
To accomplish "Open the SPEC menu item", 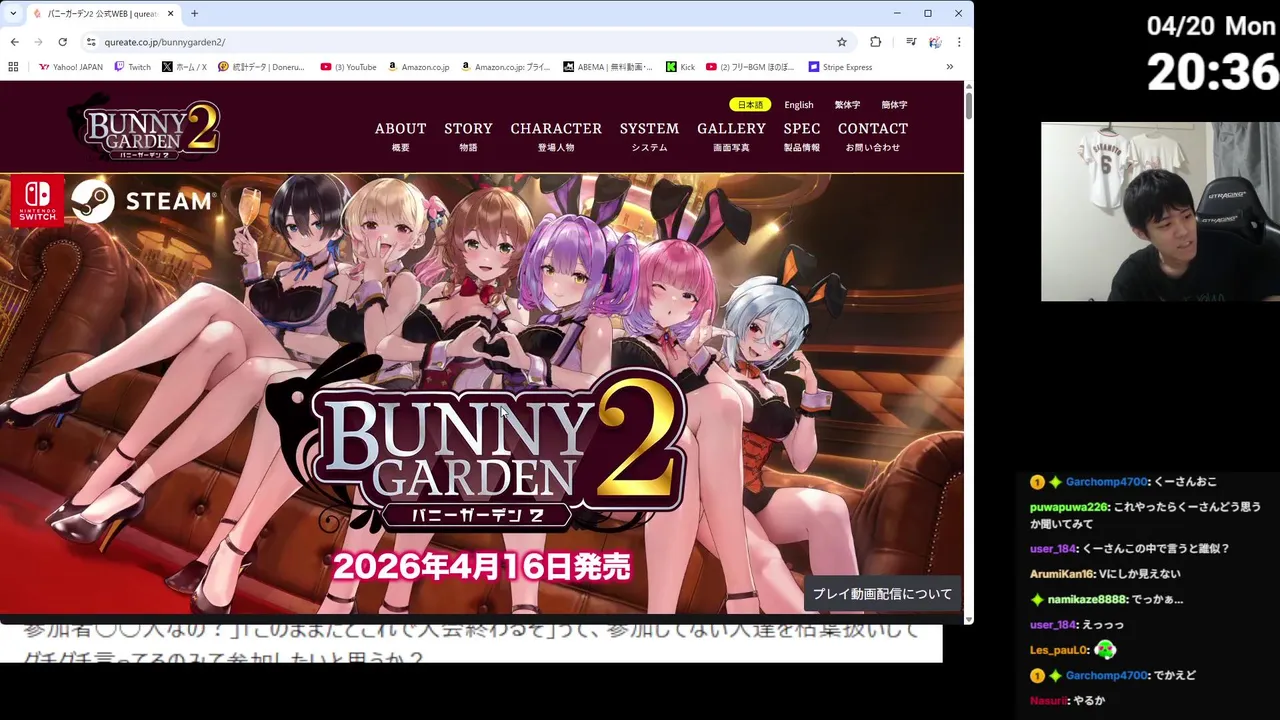I will pos(802,136).
